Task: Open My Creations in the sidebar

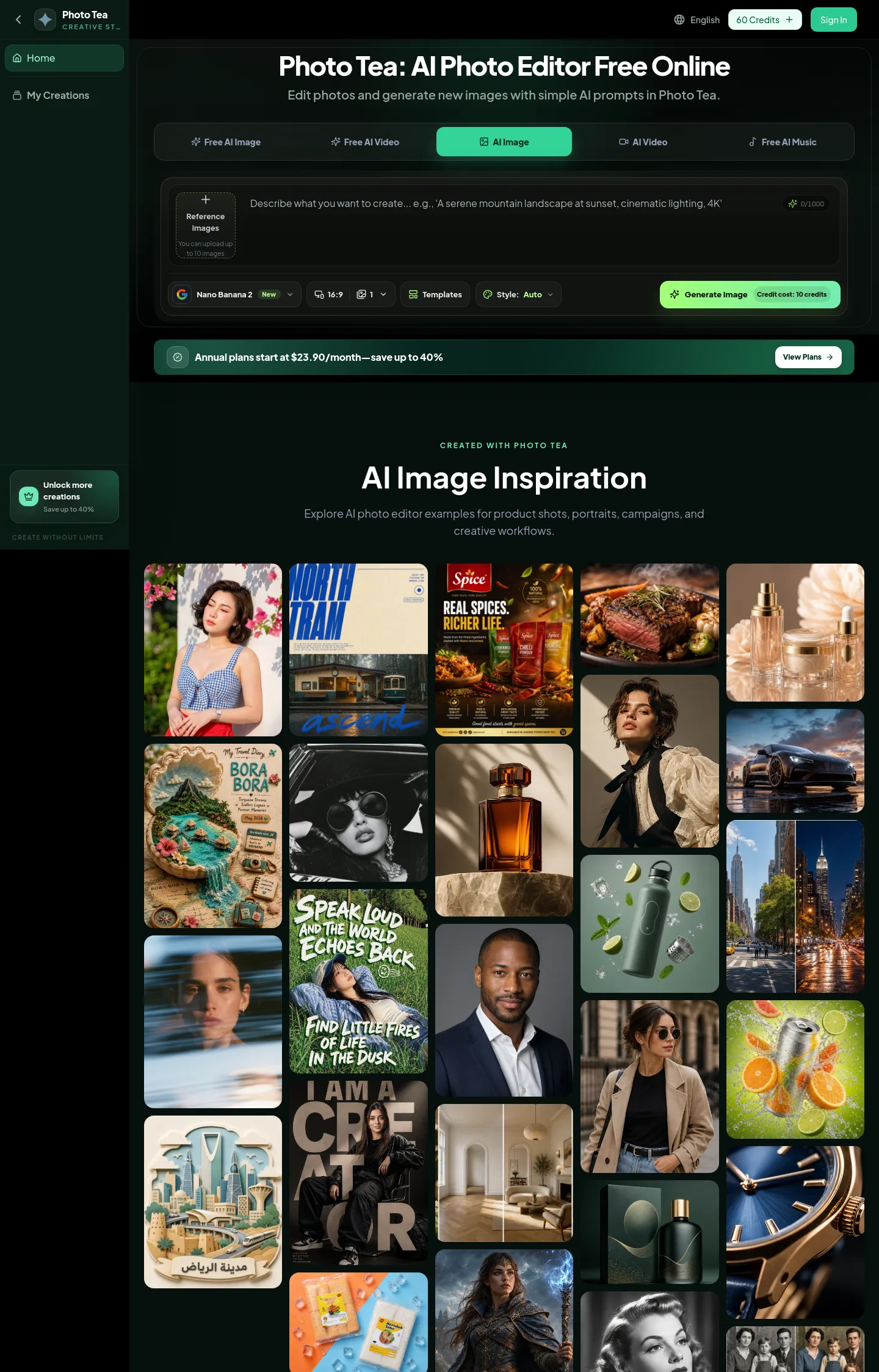Action: coord(64,95)
